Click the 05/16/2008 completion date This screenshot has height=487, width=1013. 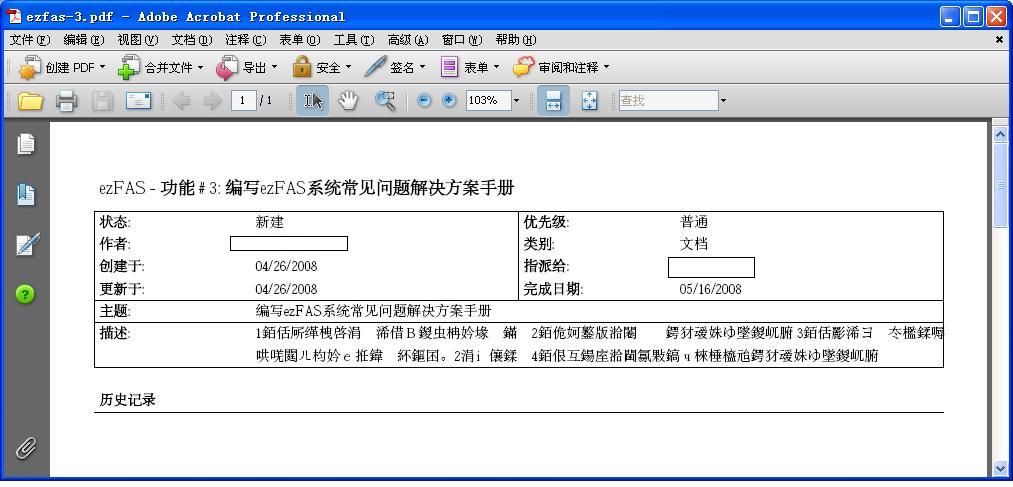click(711, 289)
